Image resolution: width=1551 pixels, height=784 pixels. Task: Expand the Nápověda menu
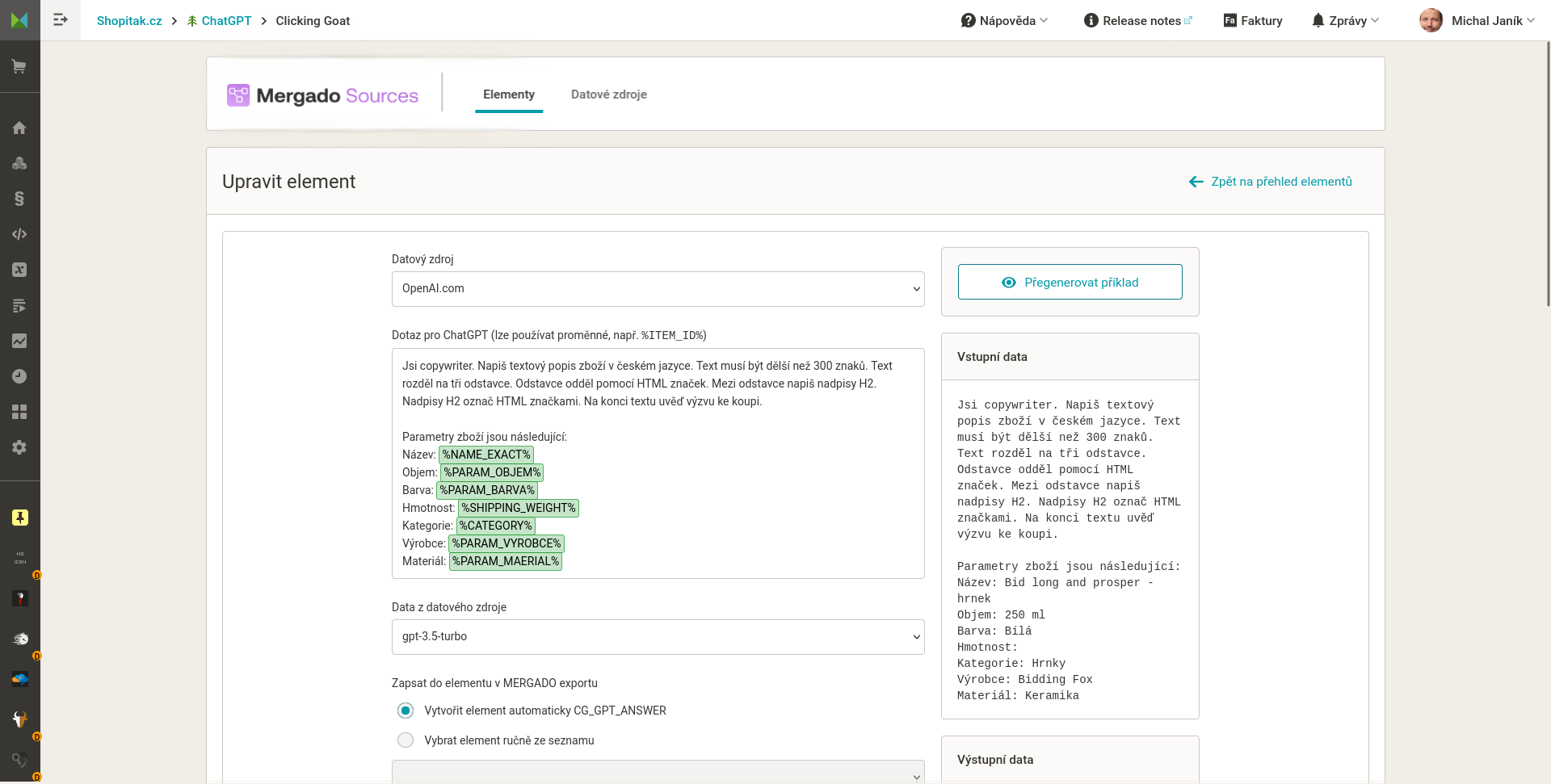tap(1004, 20)
